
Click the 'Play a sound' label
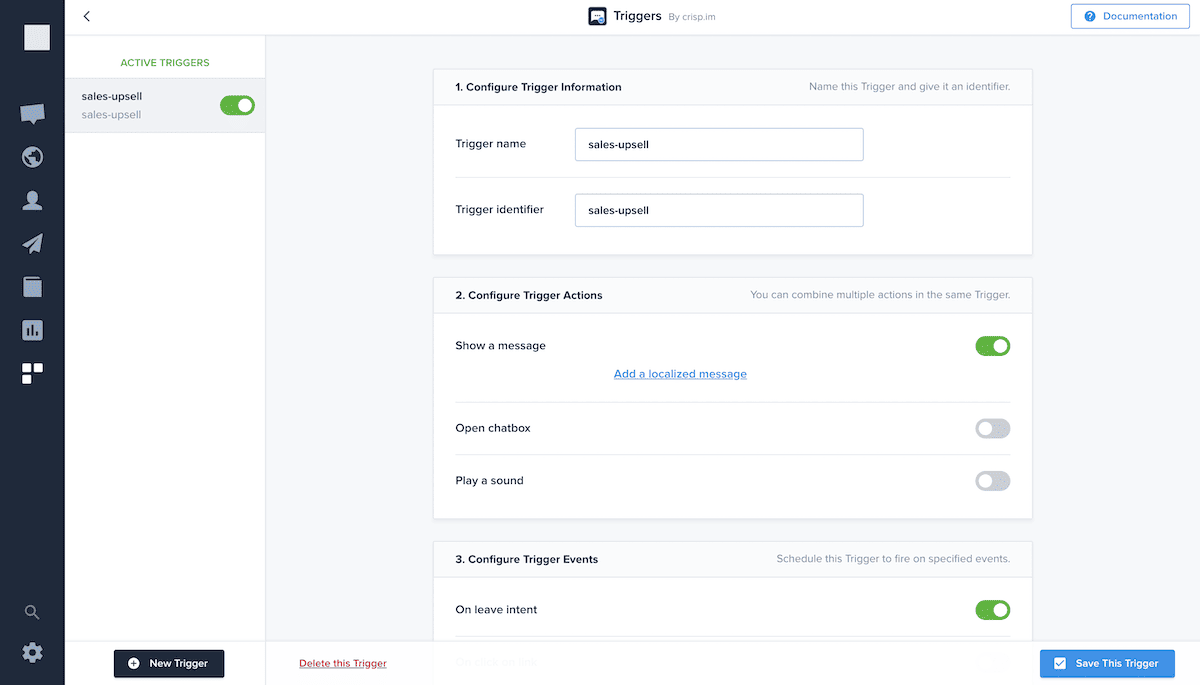tap(489, 481)
